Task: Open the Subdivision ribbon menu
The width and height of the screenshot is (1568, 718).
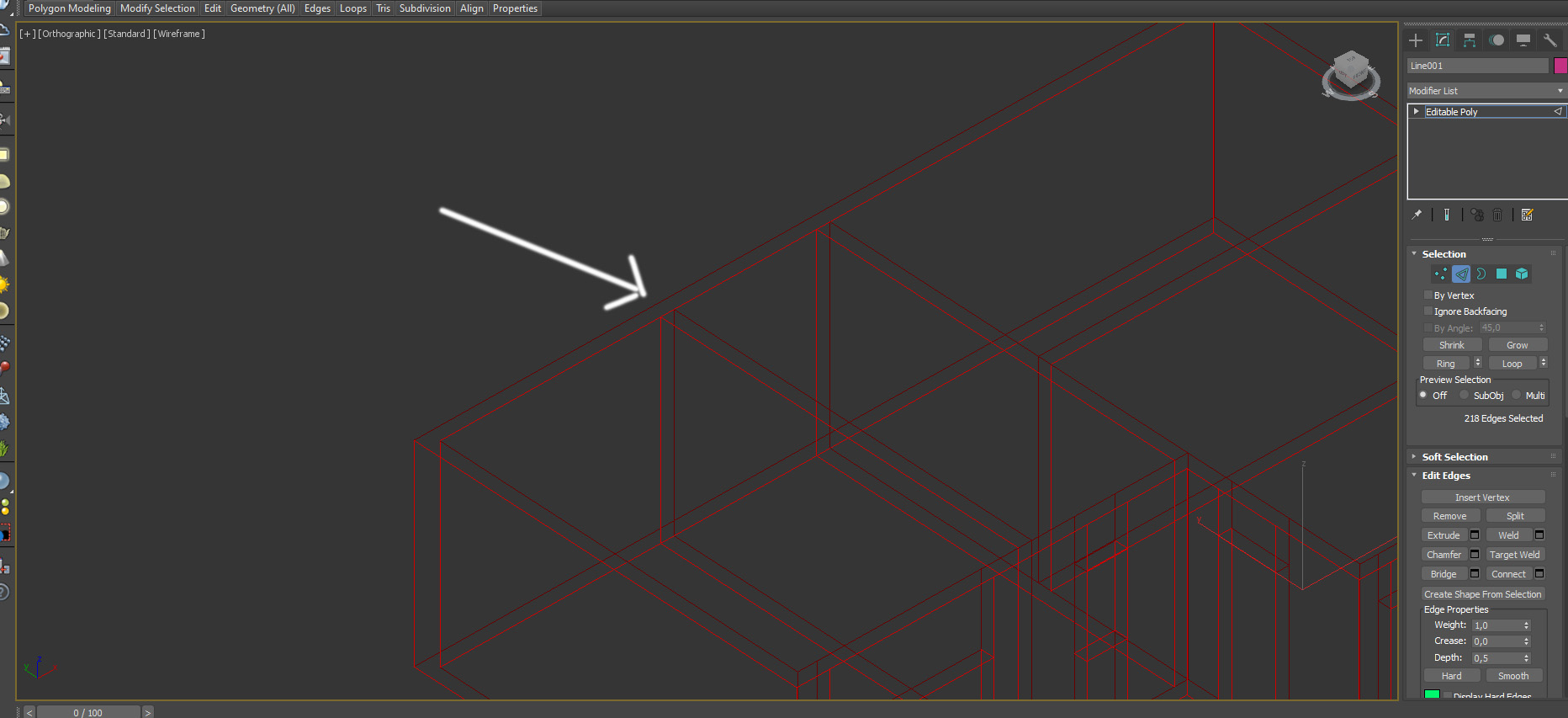Action: pos(425,8)
